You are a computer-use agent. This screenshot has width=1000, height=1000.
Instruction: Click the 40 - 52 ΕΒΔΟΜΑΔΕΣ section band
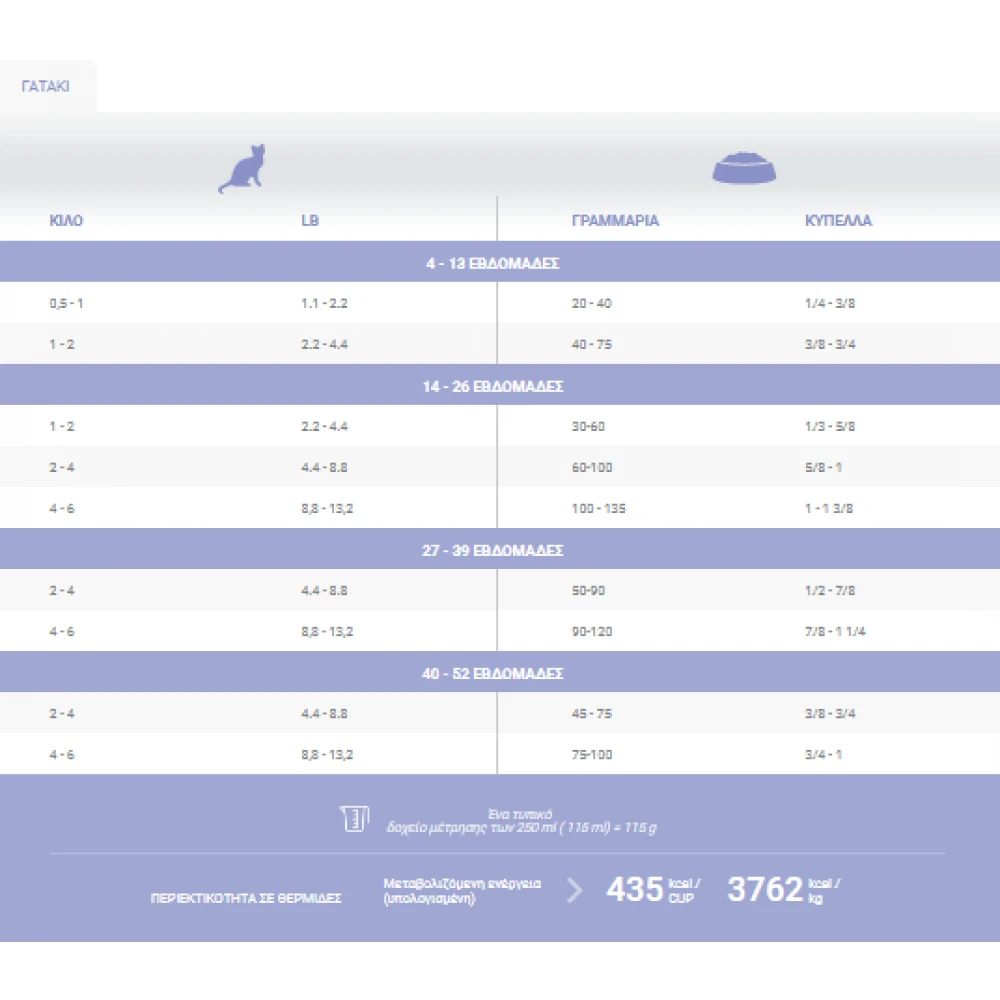tap(492, 674)
